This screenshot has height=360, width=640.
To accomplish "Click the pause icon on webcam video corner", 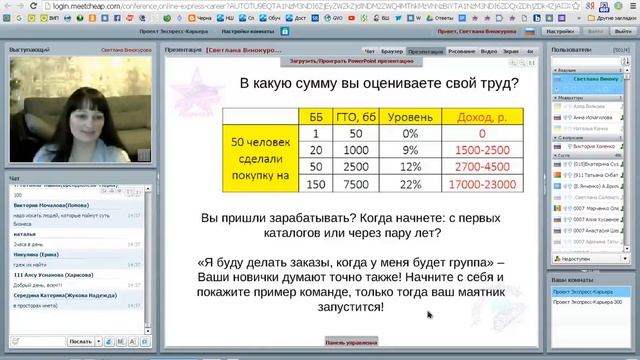I will click(x=144, y=155).
